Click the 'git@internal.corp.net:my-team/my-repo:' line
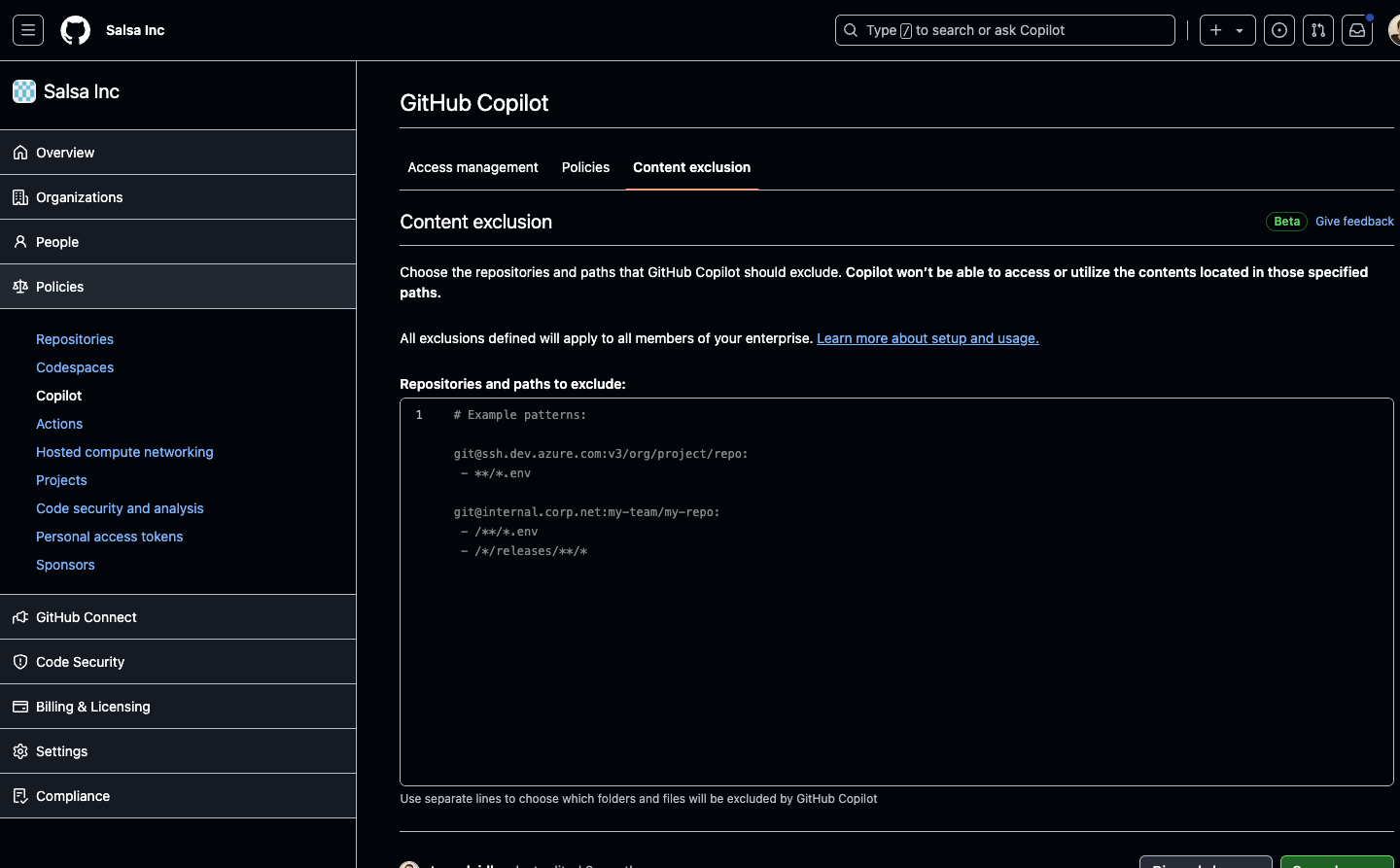Viewport: 1400px width, 868px height. 587,512
